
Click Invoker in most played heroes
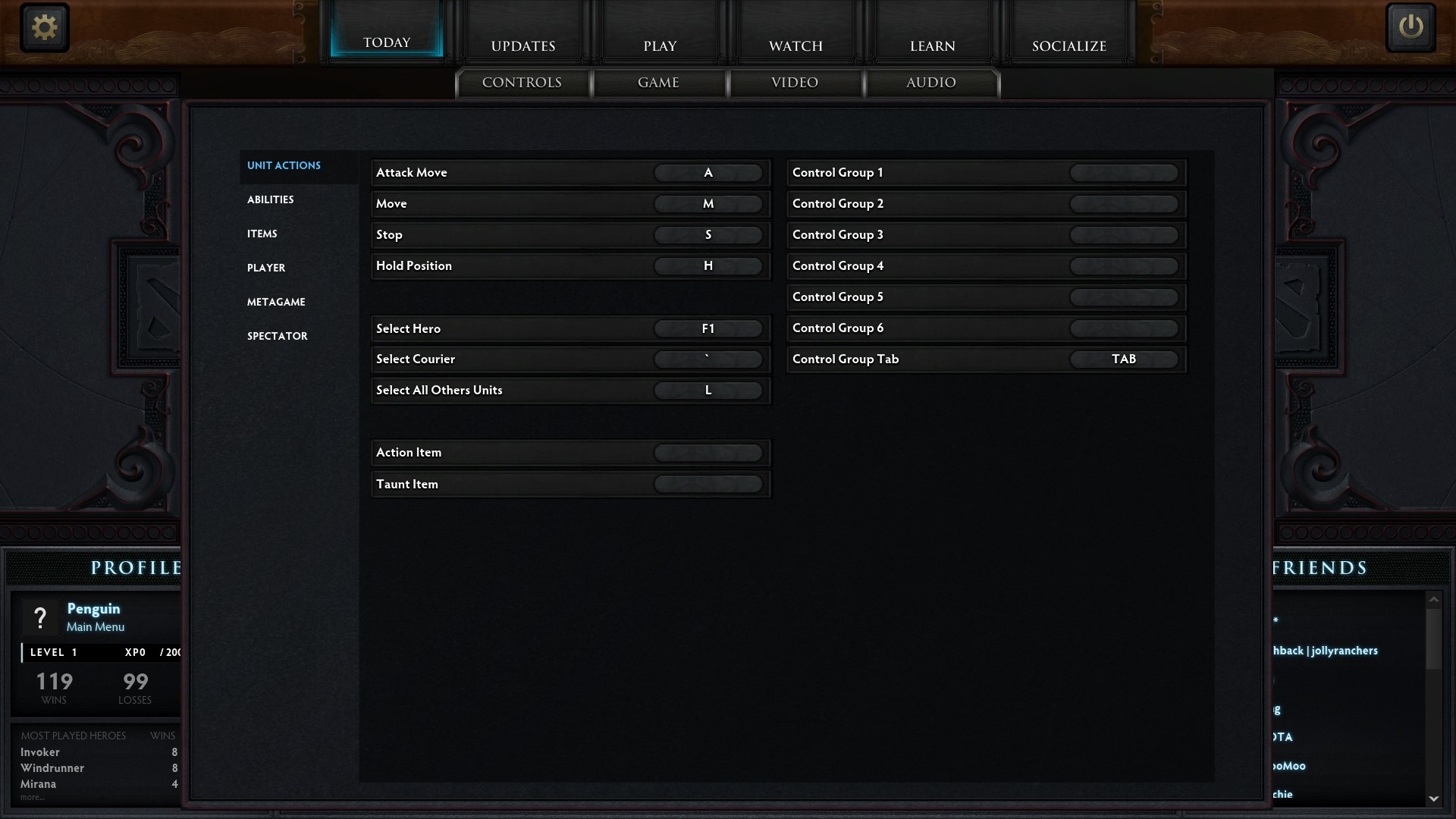[40, 752]
